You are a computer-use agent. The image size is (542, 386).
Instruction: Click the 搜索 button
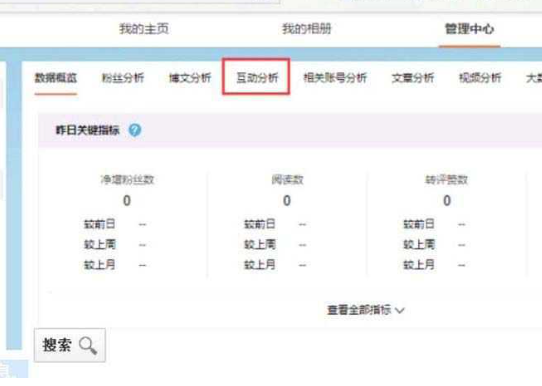click(x=70, y=345)
